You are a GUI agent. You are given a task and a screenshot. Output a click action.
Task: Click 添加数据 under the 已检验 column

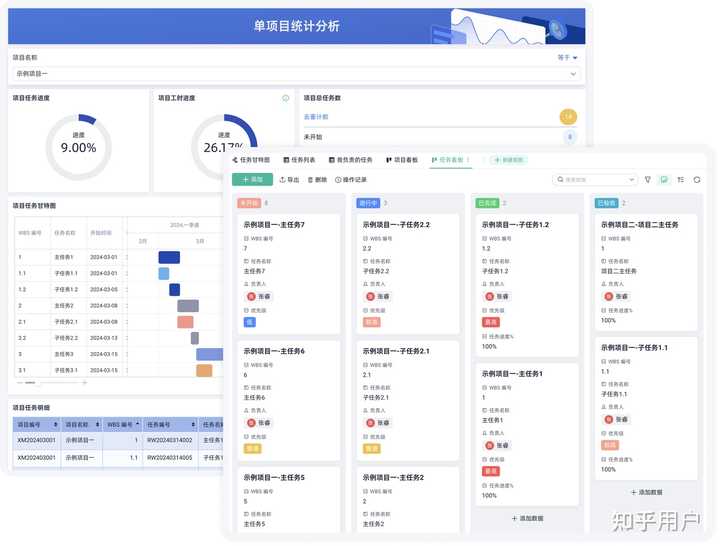pyautogui.click(x=647, y=492)
